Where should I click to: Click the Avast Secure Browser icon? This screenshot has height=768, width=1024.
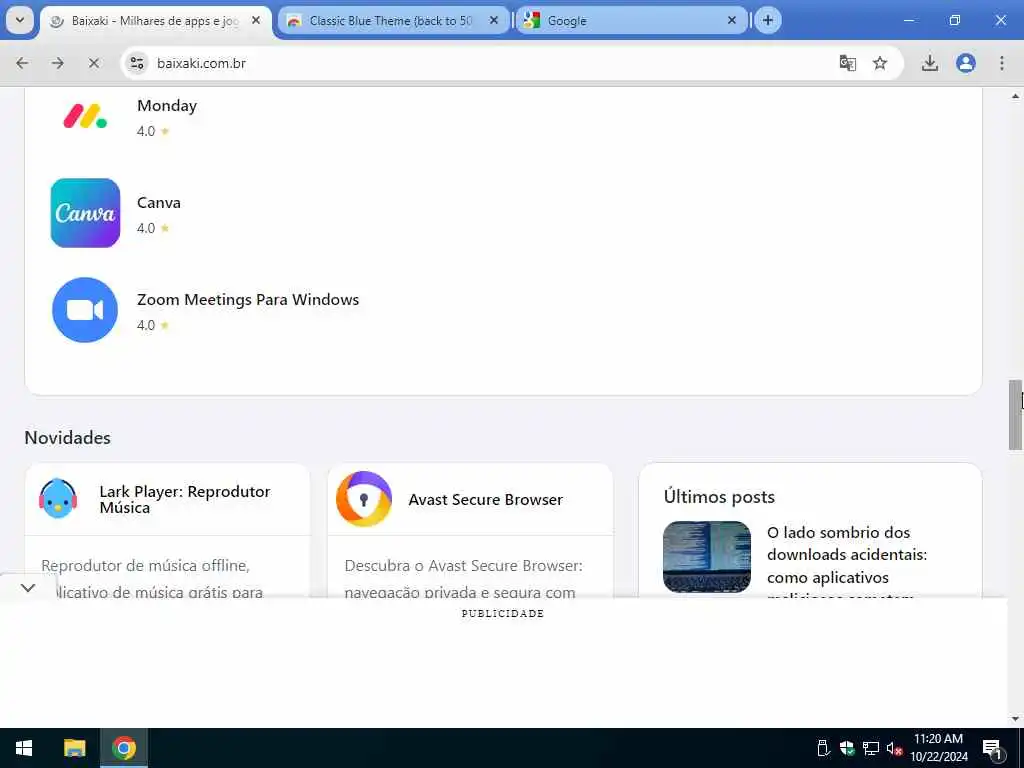click(364, 499)
